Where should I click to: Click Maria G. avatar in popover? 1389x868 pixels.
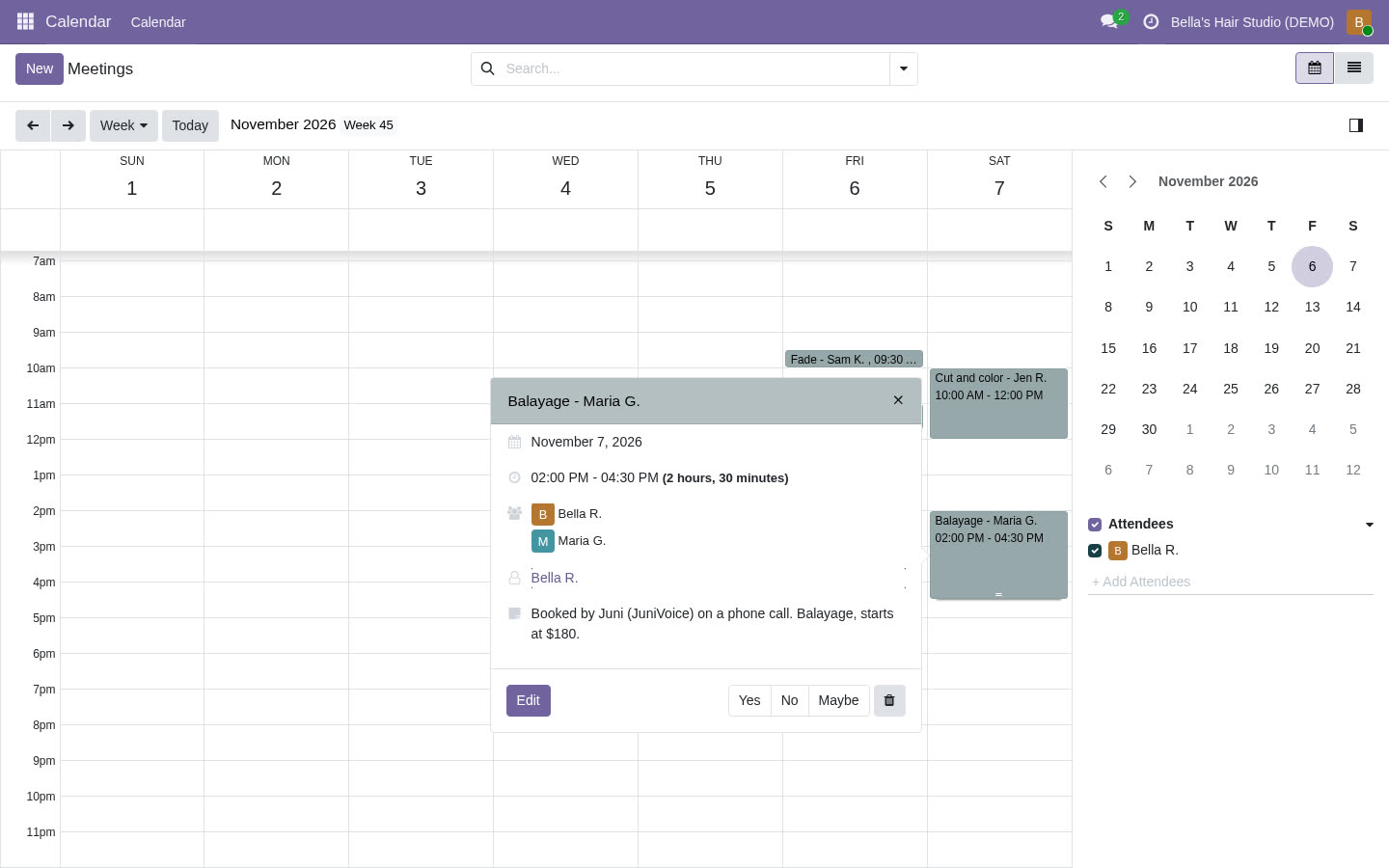(543, 541)
